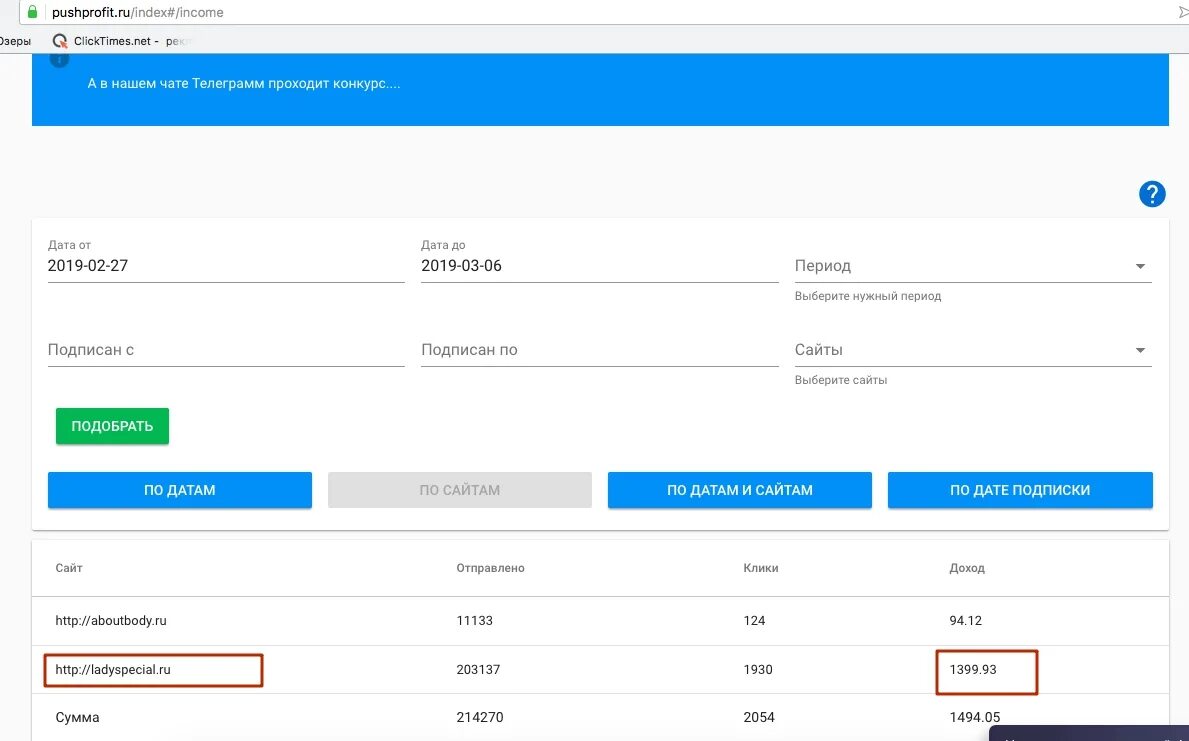Click the Telegram contest banner text
This screenshot has height=741, width=1189.
243,83
